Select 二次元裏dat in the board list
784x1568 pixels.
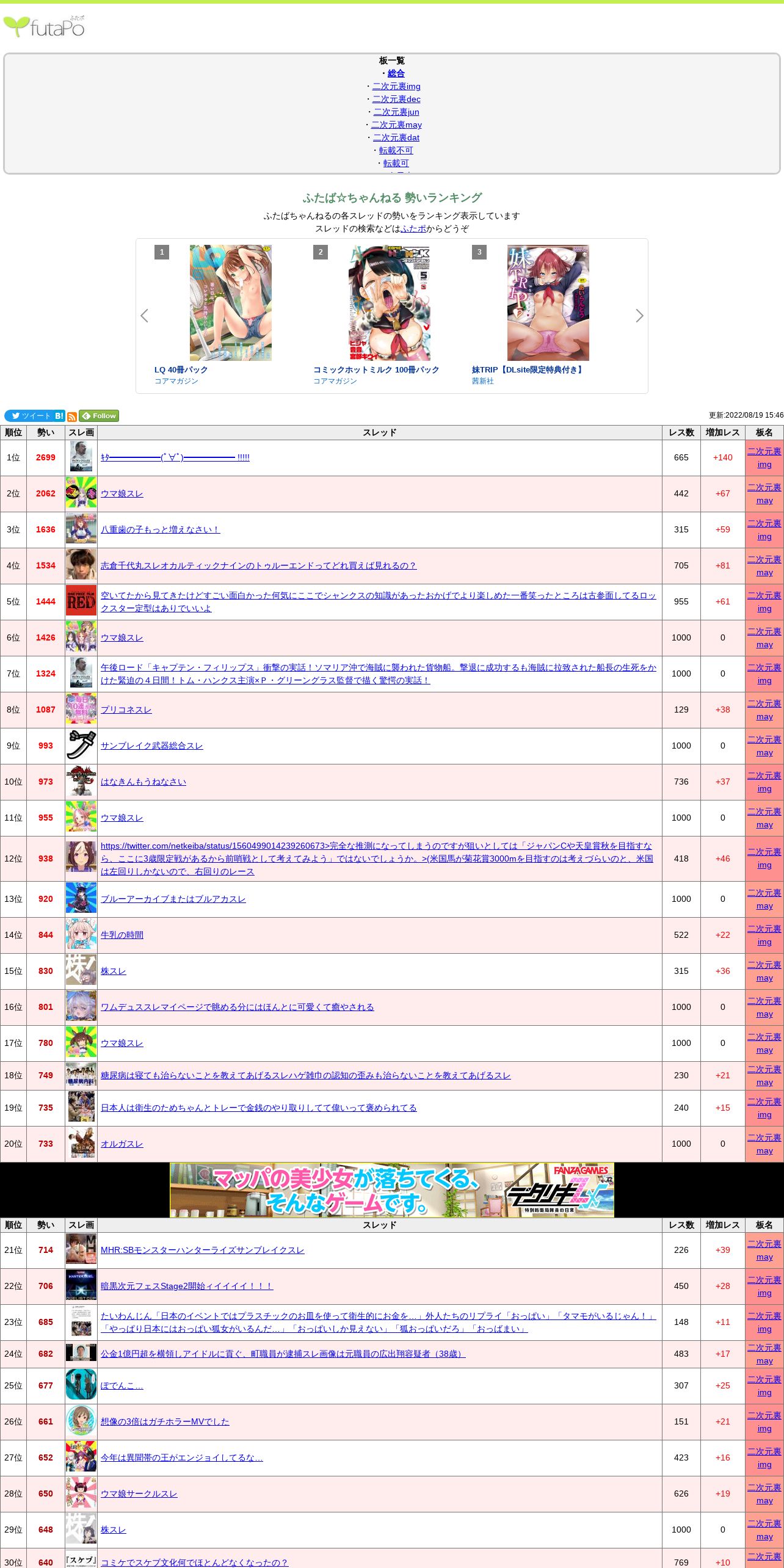click(396, 137)
